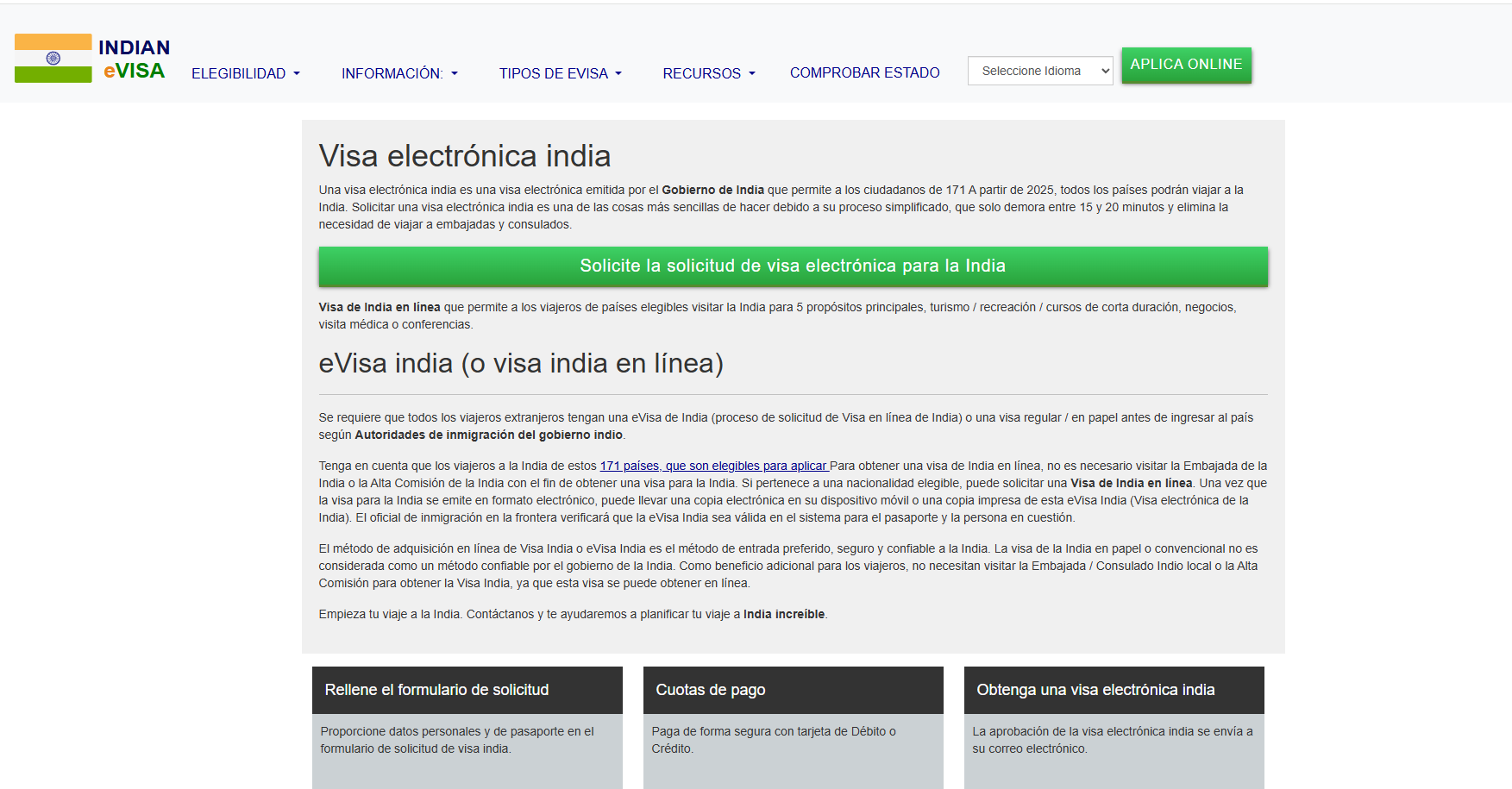Click the ELEGIBILIDAD dropdown caret arrow

(297, 74)
